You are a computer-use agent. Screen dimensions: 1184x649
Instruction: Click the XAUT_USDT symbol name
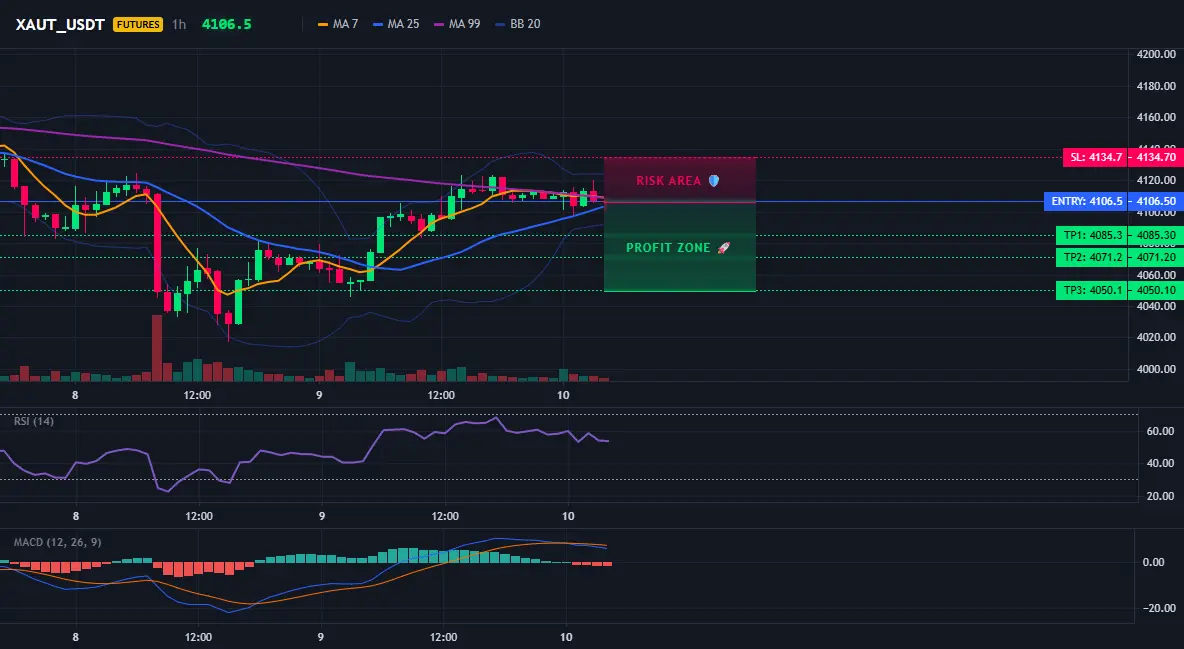coord(60,24)
